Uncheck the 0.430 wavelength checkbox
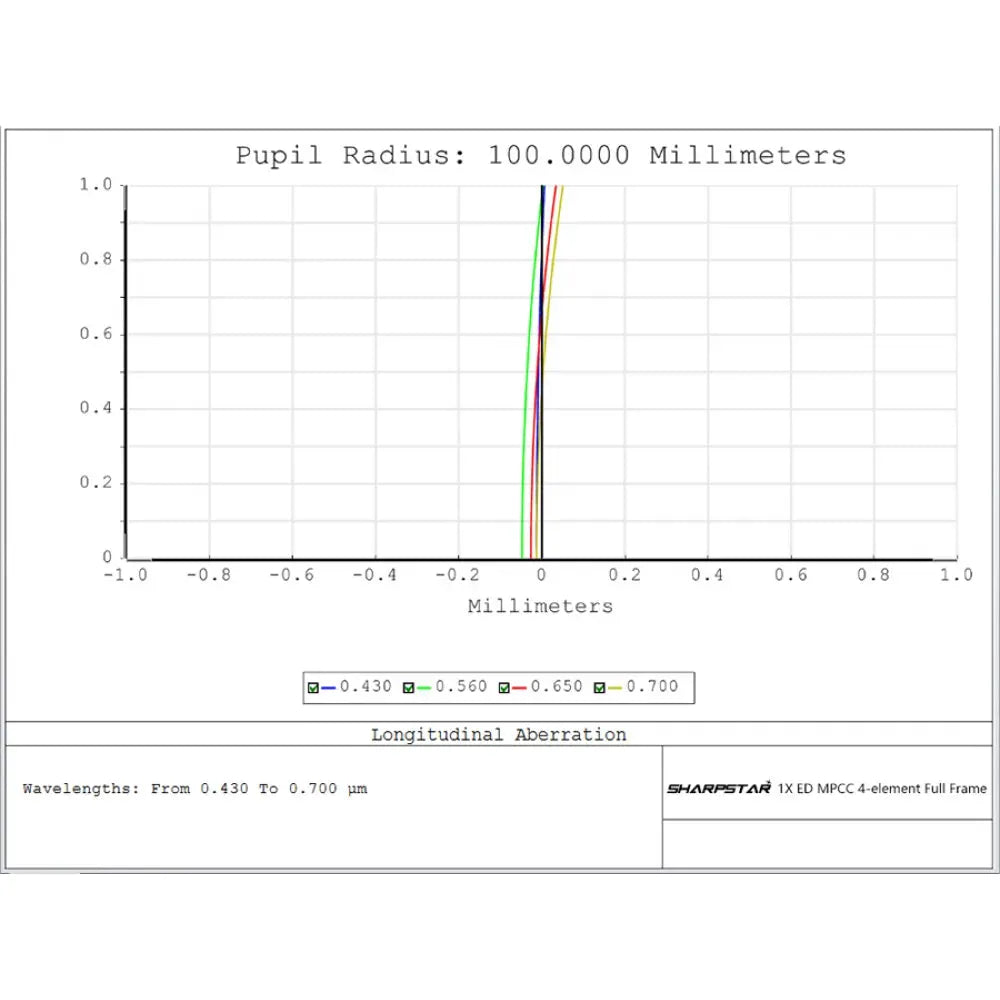This screenshot has height=1000, width=1000. (x=313, y=688)
